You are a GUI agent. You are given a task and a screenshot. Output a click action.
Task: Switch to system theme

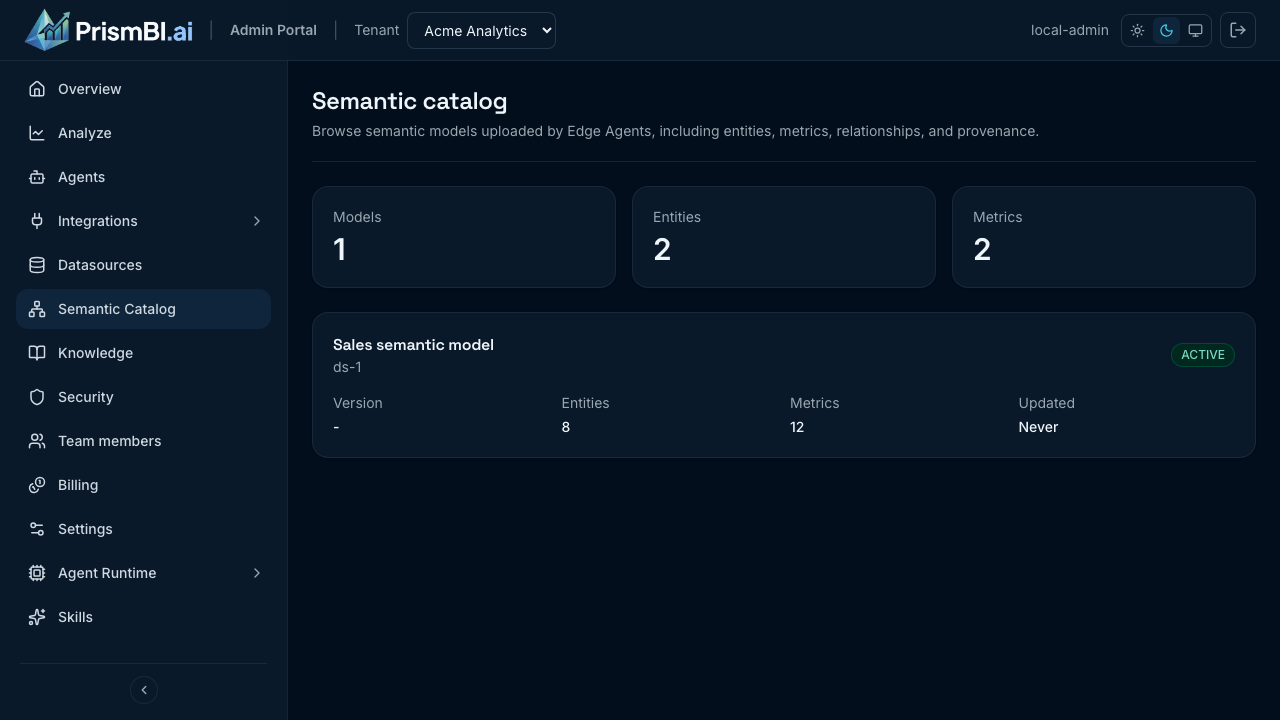click(x=1195, y=31)
